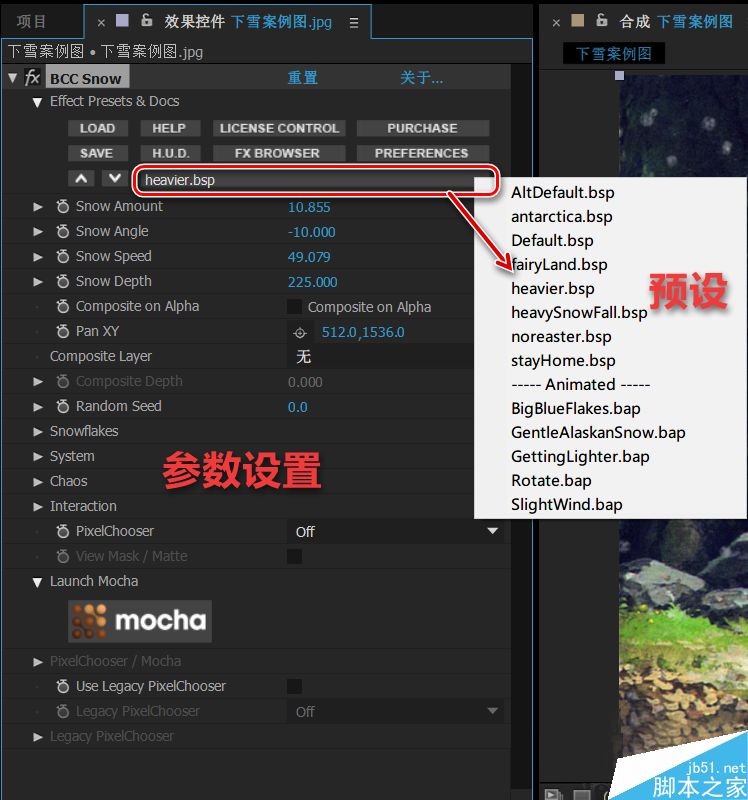Open PREFERENCES button
The height and width of the screenshot is (800, 748).
click(422, 153)
